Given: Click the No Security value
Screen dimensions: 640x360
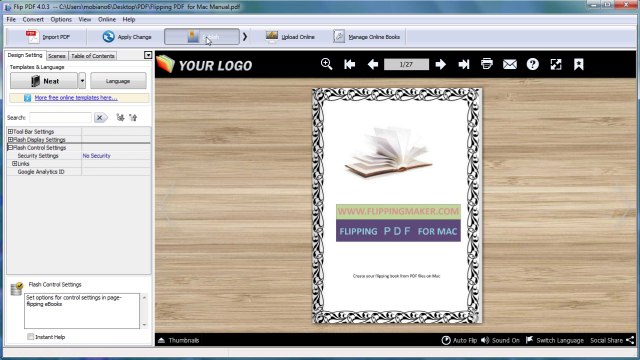Looking at the screenshot, I should [x=96, y=156].
